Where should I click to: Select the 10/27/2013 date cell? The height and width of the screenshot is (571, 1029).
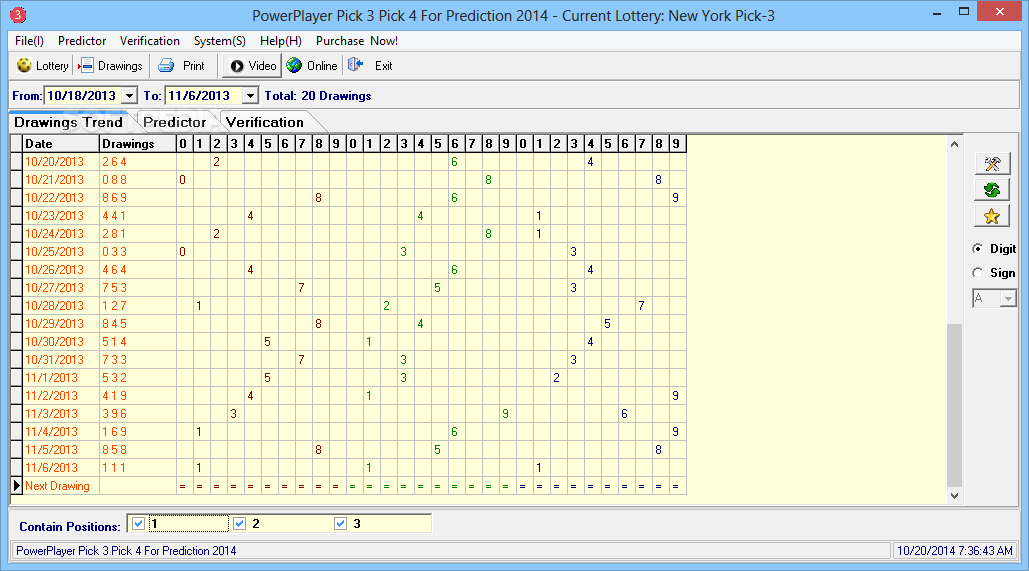tap(61, 288)
